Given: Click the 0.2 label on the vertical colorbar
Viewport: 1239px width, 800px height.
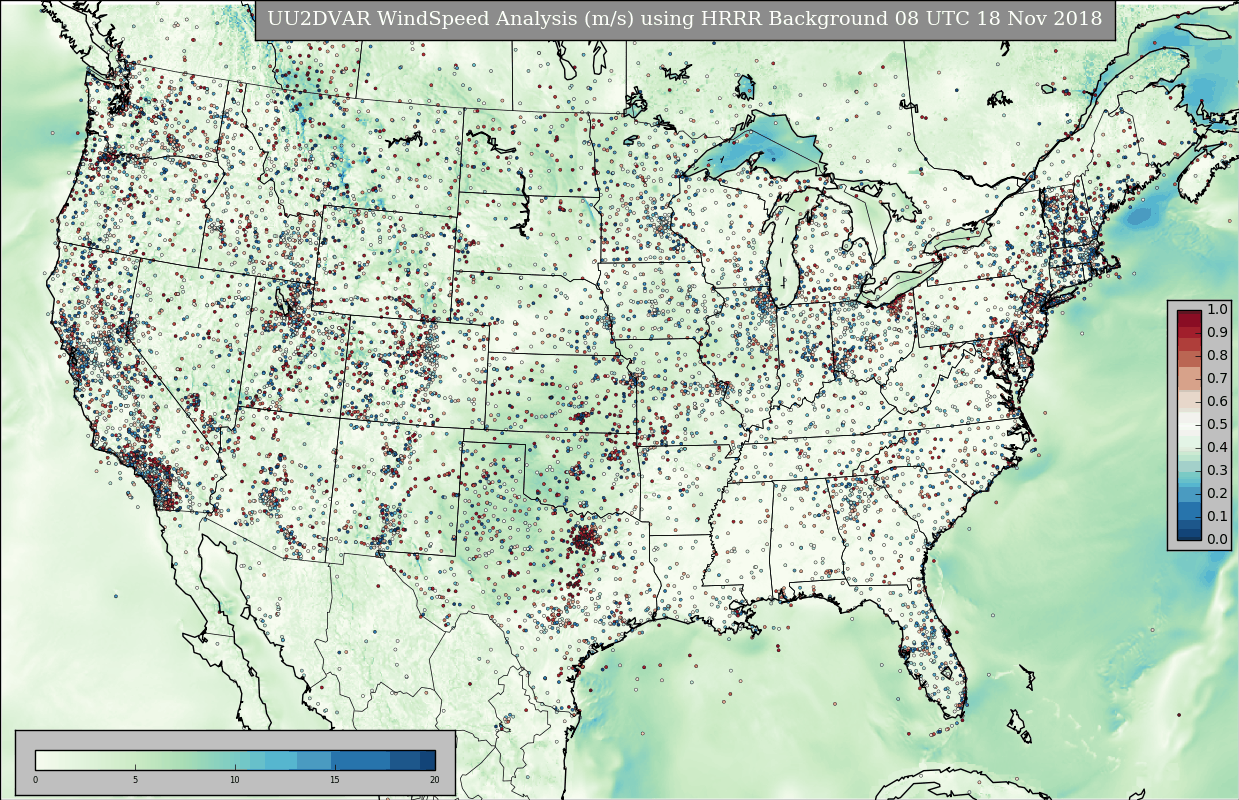Looking at the screenshot, I should pyautogui.click(x=1217, y=493).
